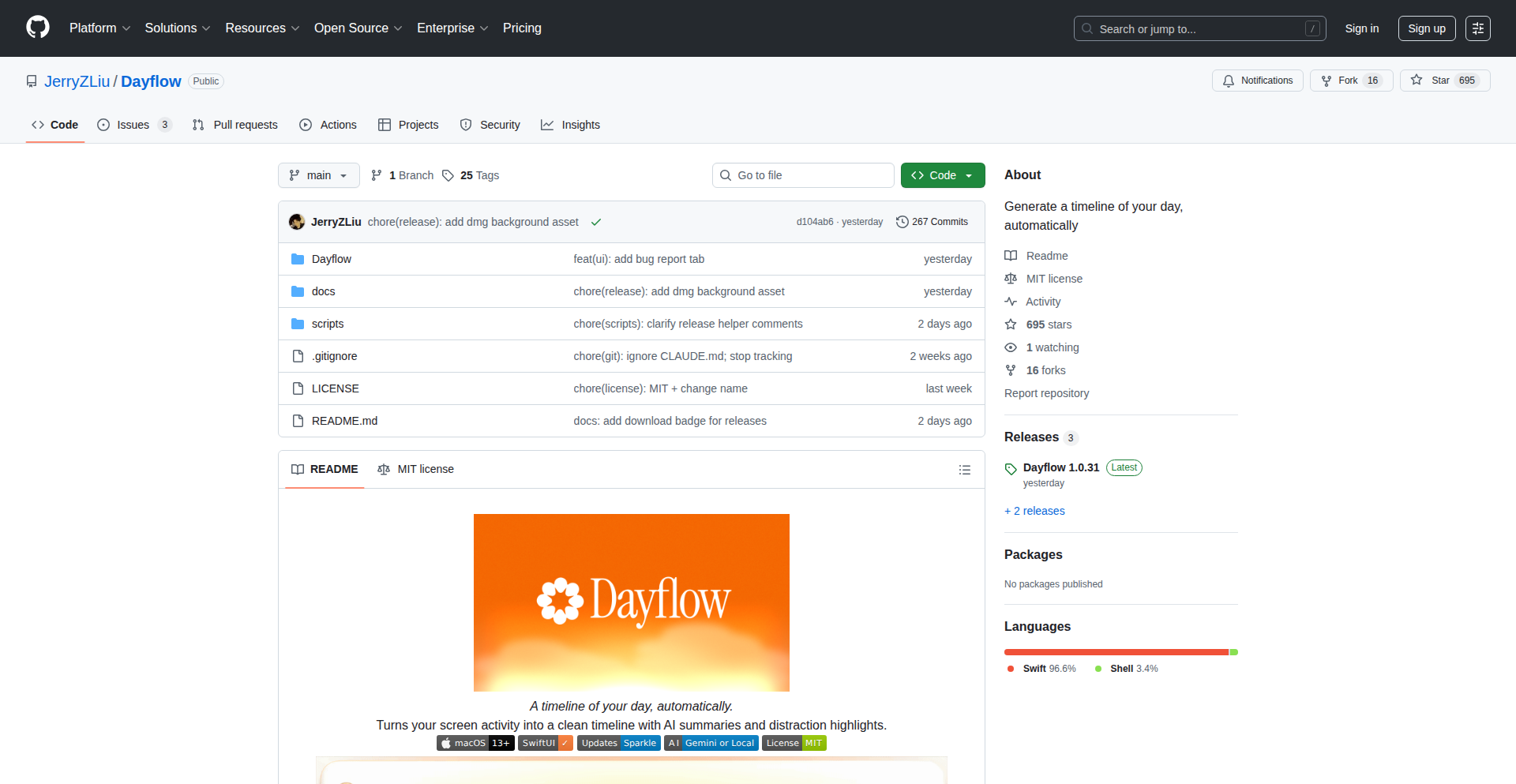Viewport: 1516px width, 784px height.
Task: Open the JerryZLiu owner profile link
Action: pos(77,81)
